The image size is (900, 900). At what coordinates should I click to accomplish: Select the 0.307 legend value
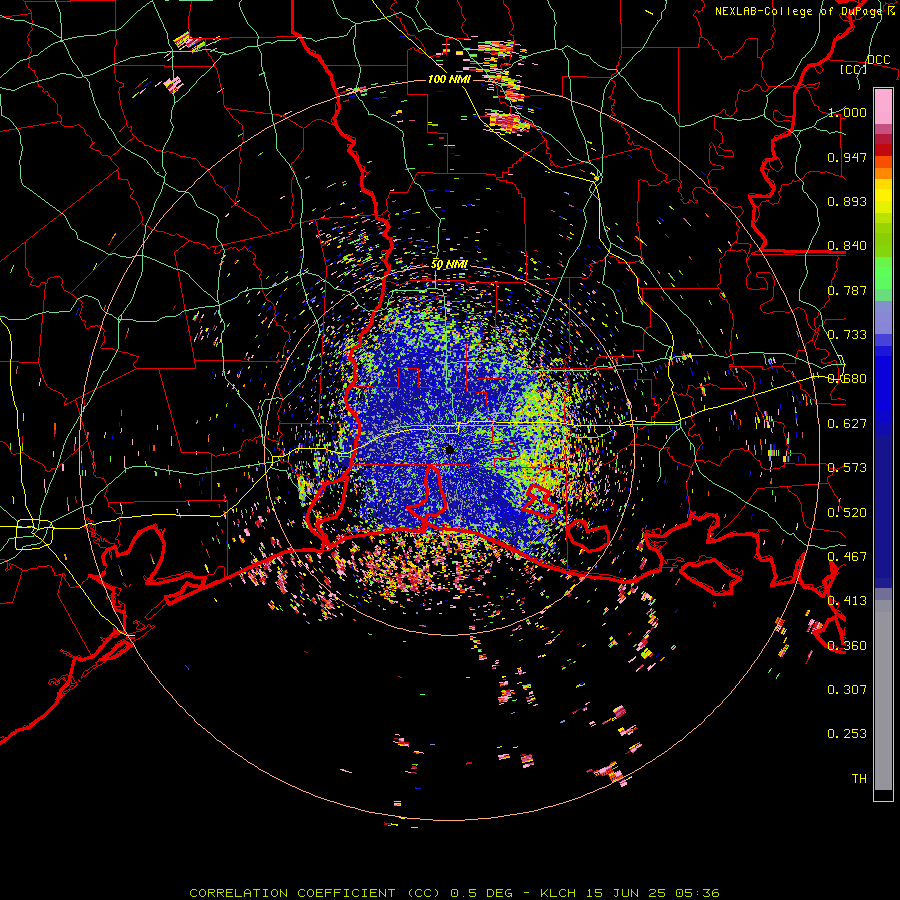click(x=847, y=690)
